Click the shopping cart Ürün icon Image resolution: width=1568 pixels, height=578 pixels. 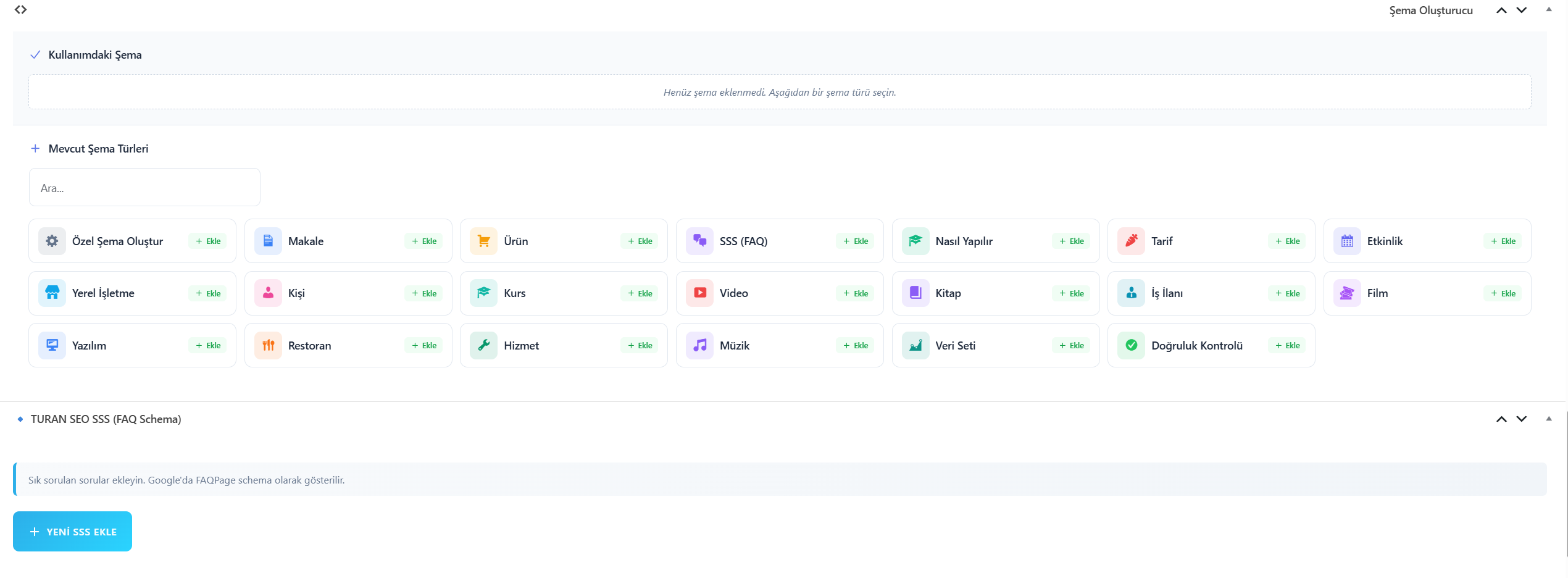(483, 241)
